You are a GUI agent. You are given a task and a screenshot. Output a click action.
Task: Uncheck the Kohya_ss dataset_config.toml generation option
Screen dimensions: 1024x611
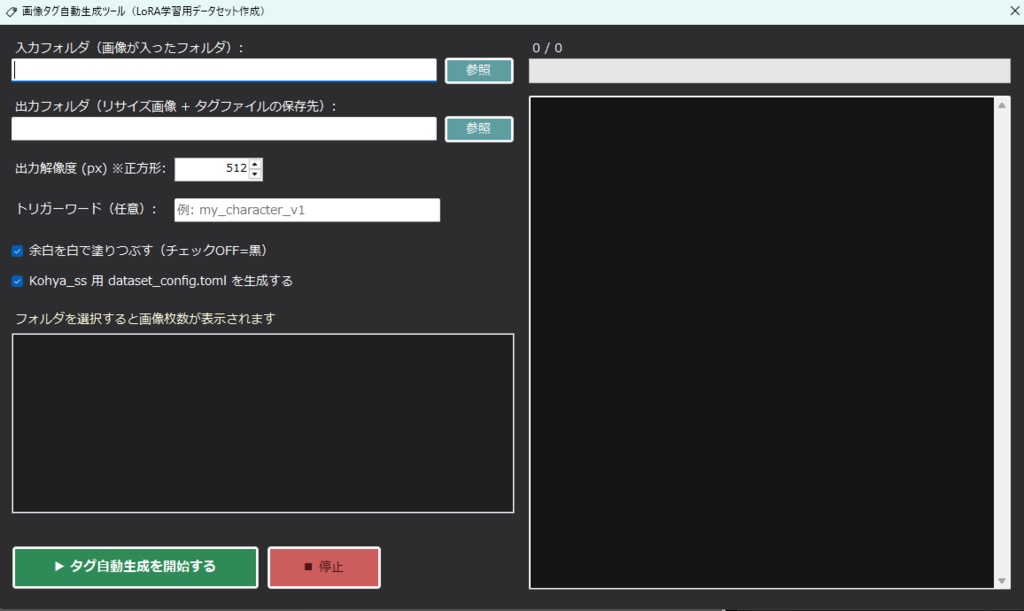tap(16, 281)
